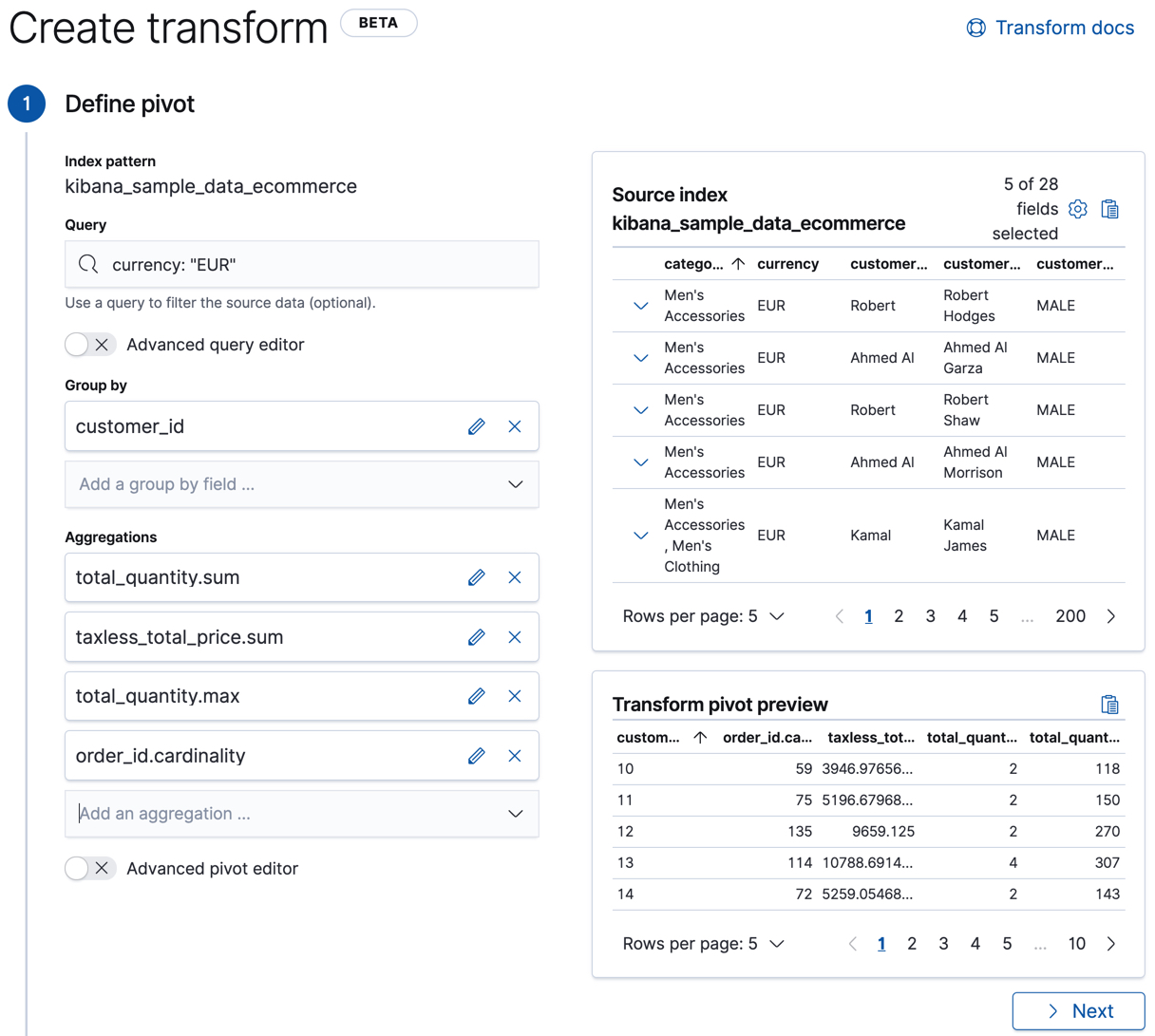Edit the total_quantity.max aggregation

click(x=476, y=696)
